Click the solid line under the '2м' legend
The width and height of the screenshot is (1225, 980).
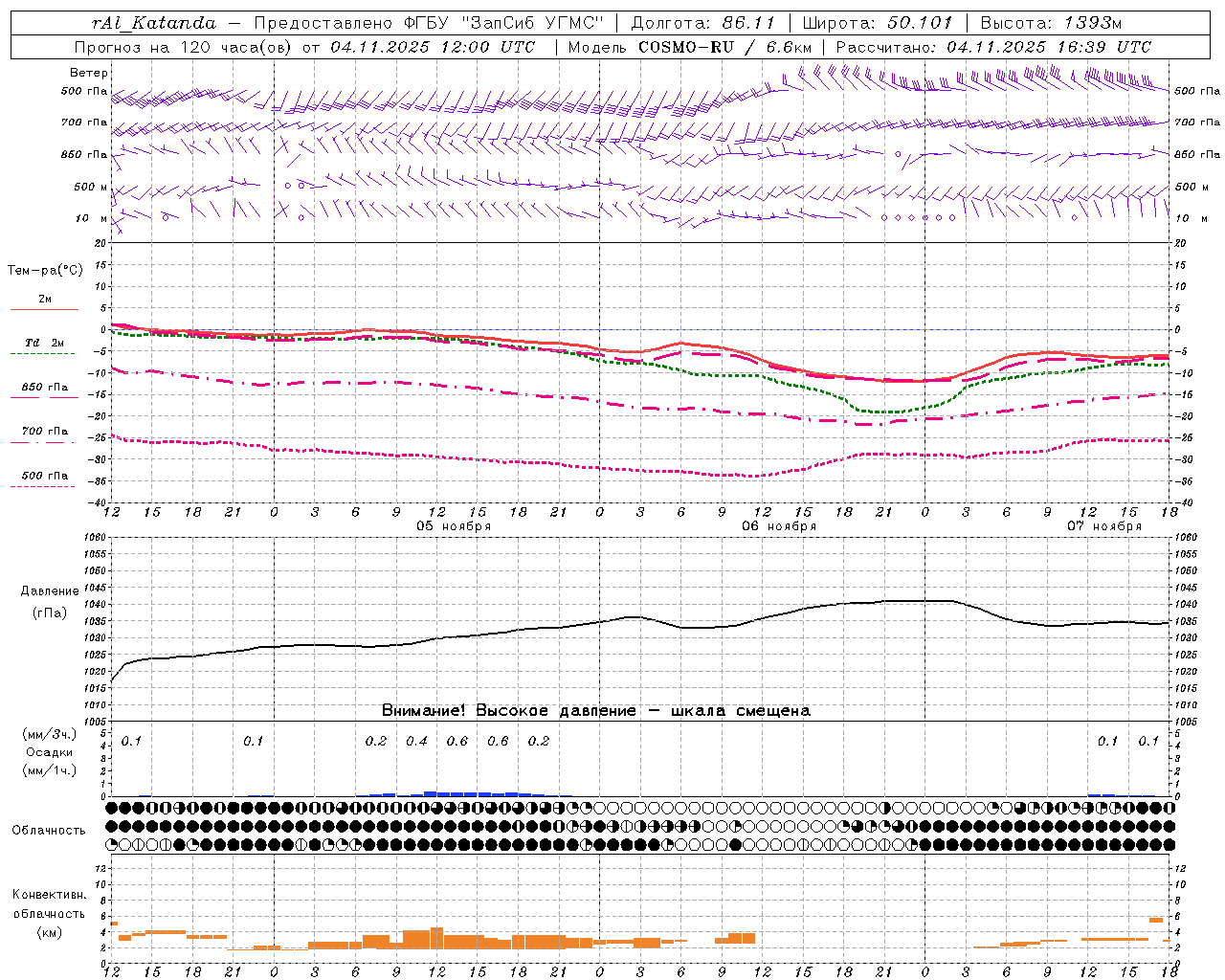[x=44, y=309]
